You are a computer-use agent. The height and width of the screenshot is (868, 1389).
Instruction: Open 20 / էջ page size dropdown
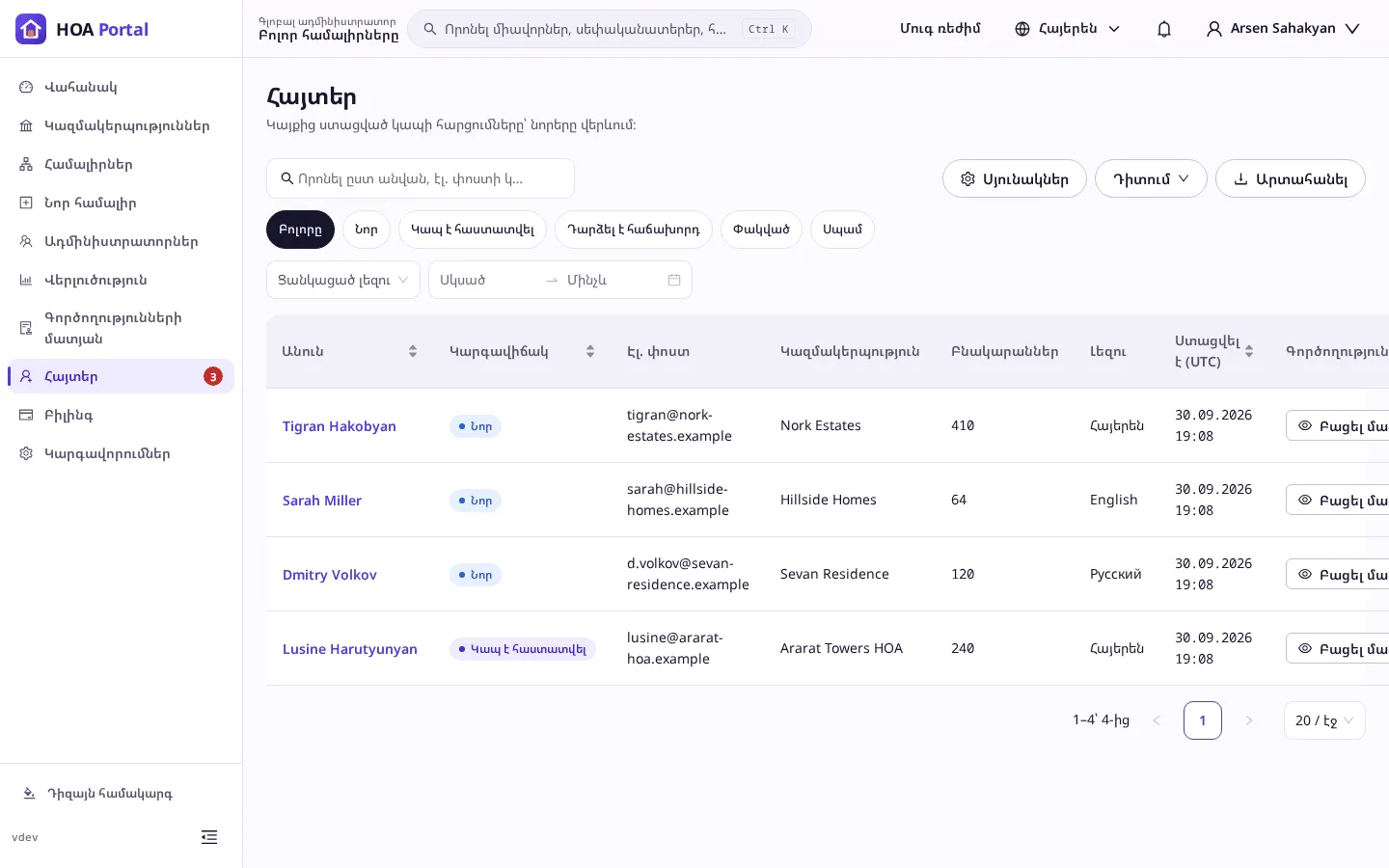pos(1324,720)
